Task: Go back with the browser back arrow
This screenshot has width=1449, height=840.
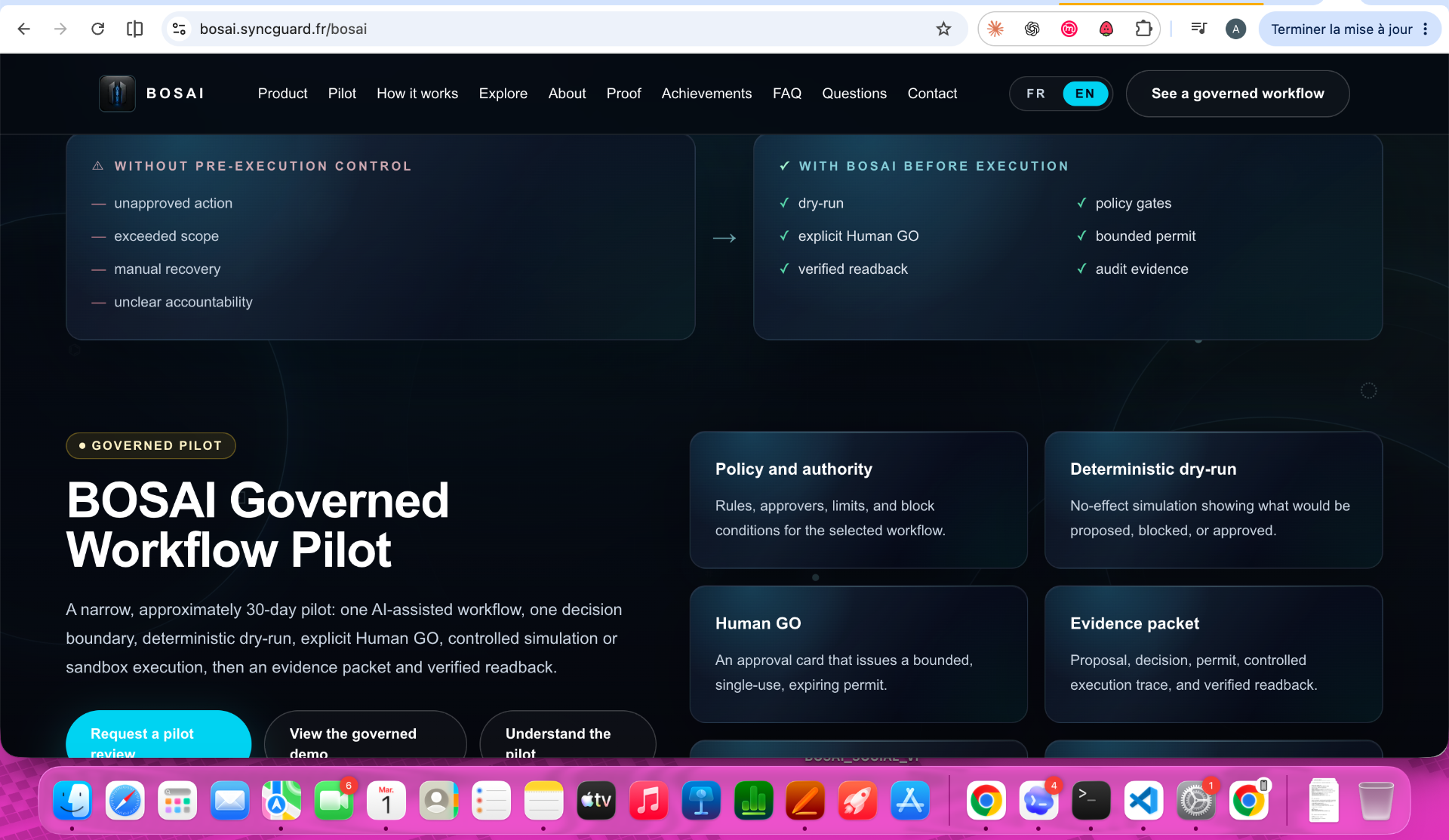Action: click(24, 29)
